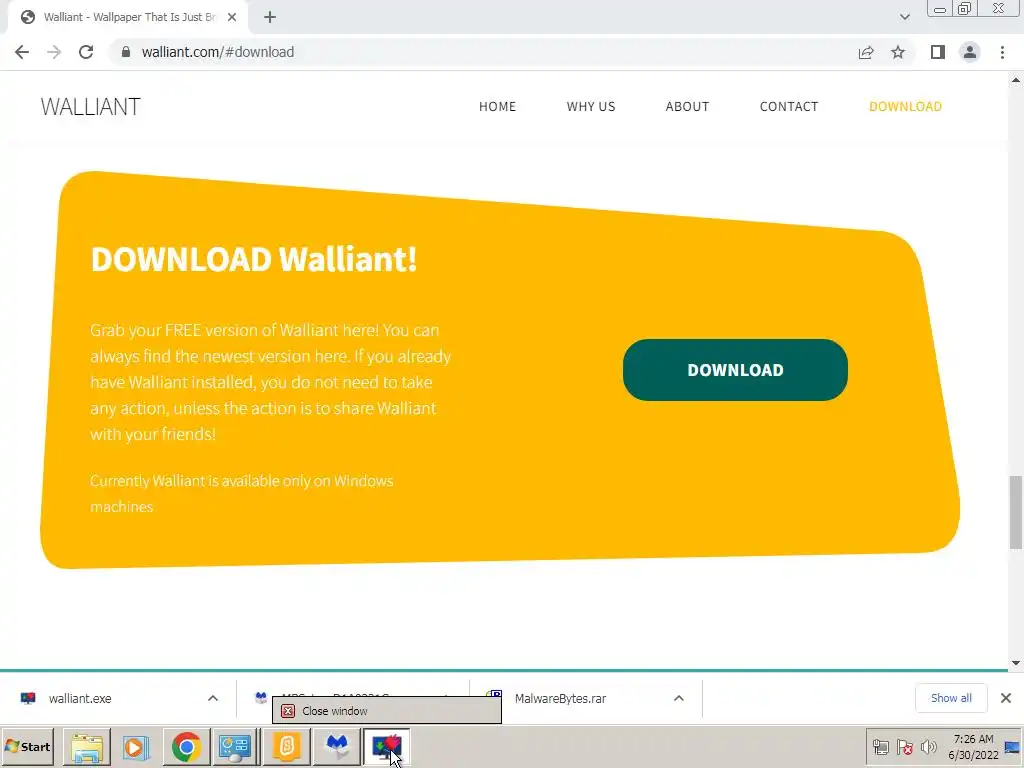1024x768 pixels.
Task: Select the Walliant browser tab
Action: pos(127,17)
